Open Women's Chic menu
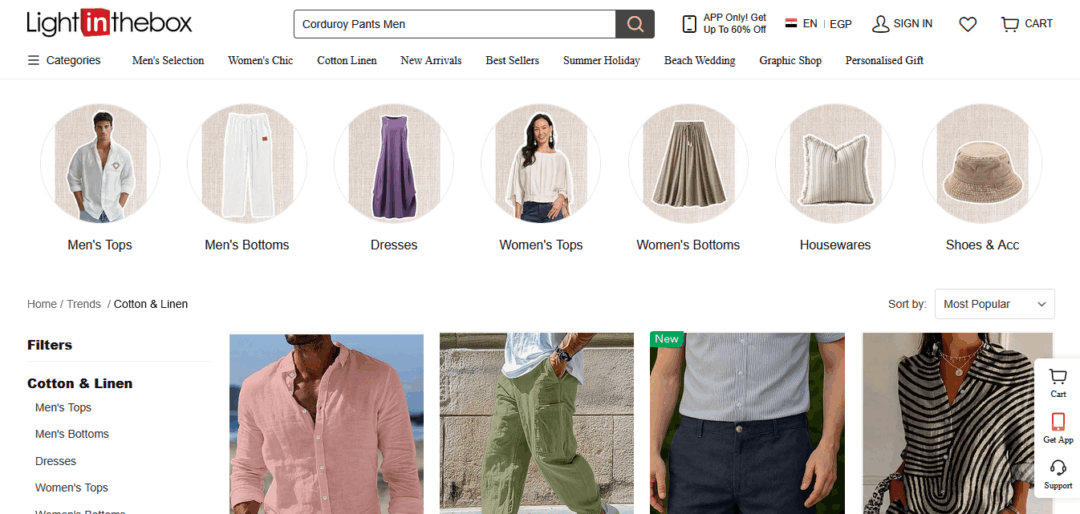The image size is (1080, 514). pyautogui.click(x=260, y=61)
